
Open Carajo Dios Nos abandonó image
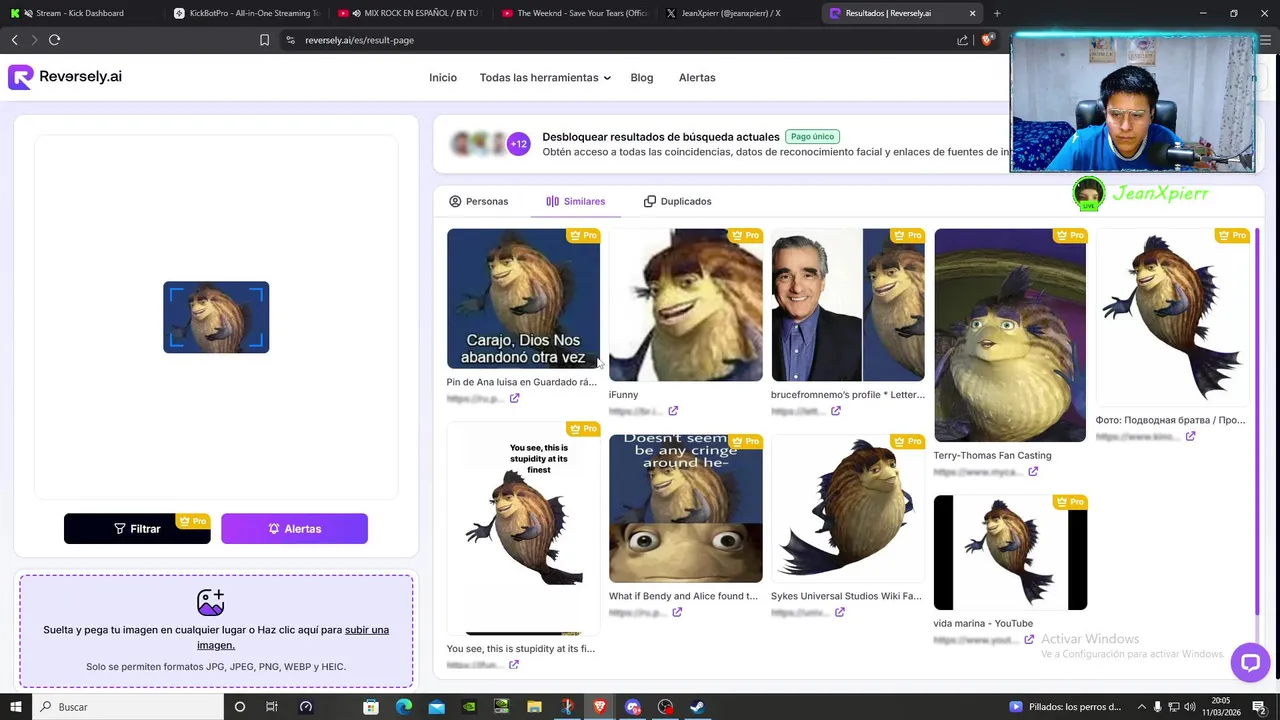pos(523,298)
